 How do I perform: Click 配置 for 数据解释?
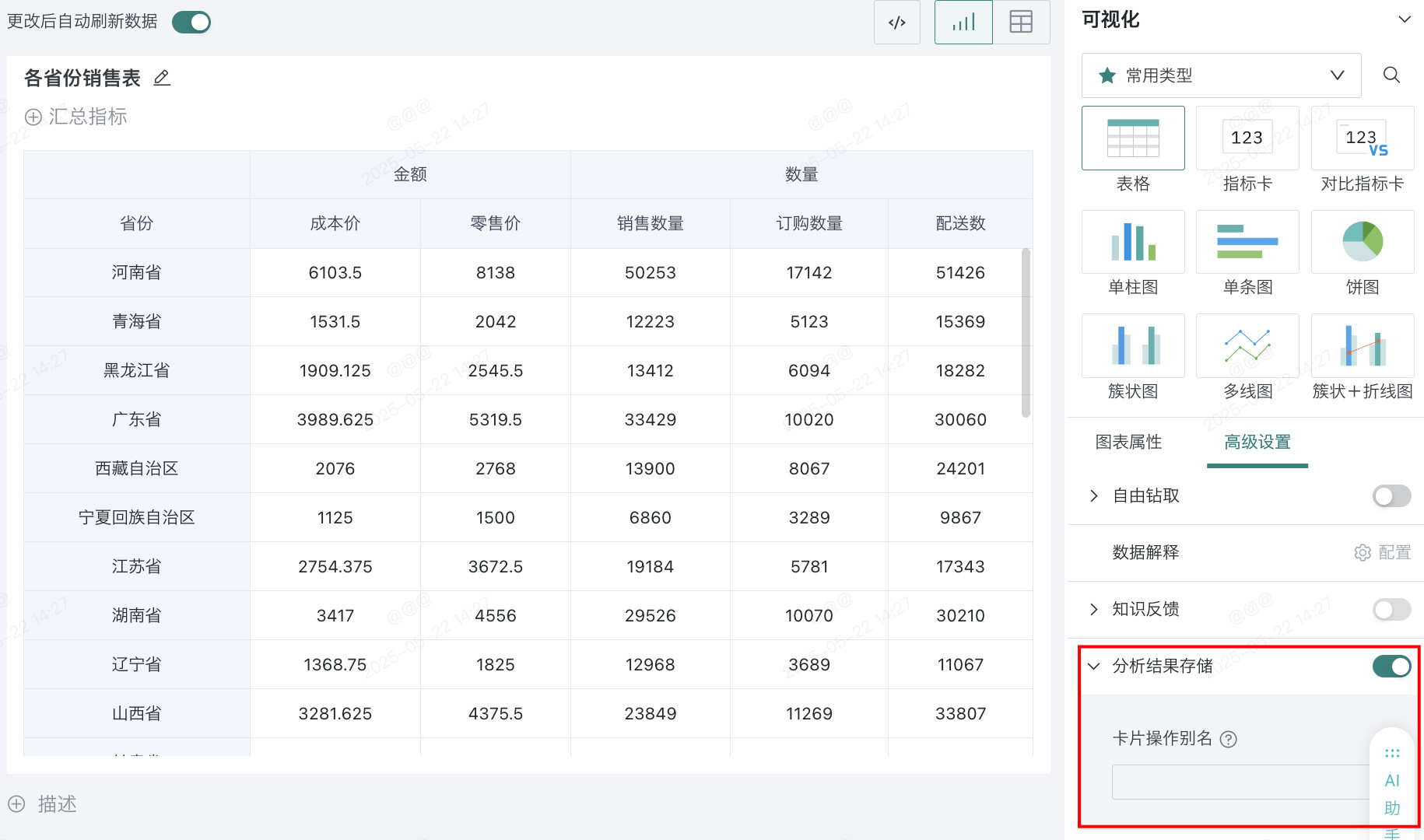[1383, 553]
